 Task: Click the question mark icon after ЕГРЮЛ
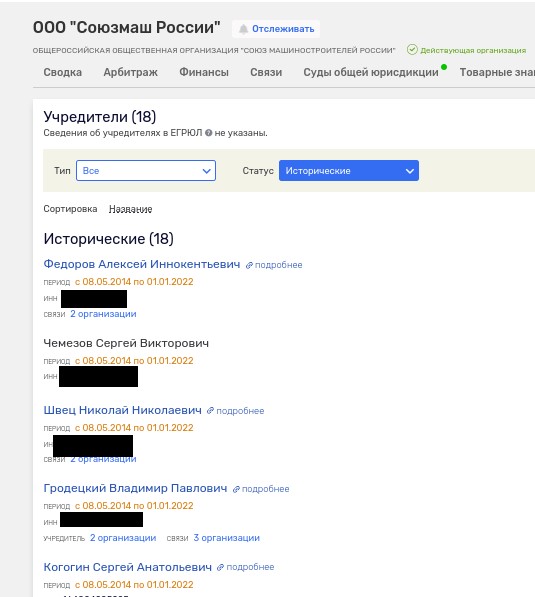(208, 133)
